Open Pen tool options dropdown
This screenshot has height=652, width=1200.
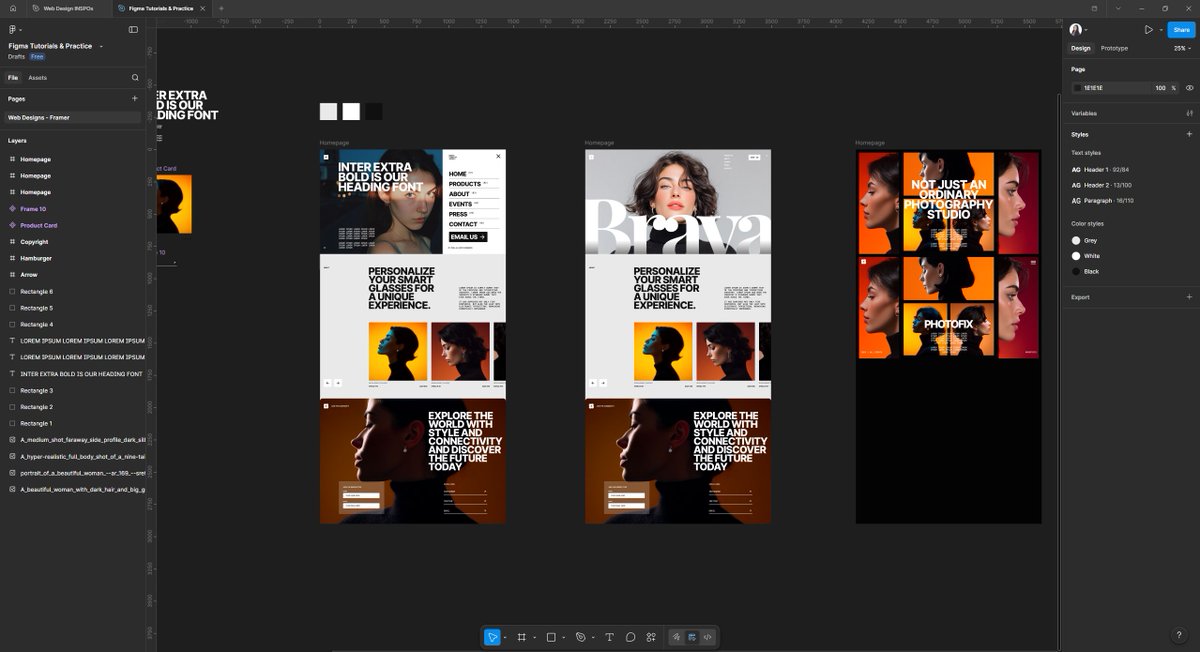pos(593,637)
